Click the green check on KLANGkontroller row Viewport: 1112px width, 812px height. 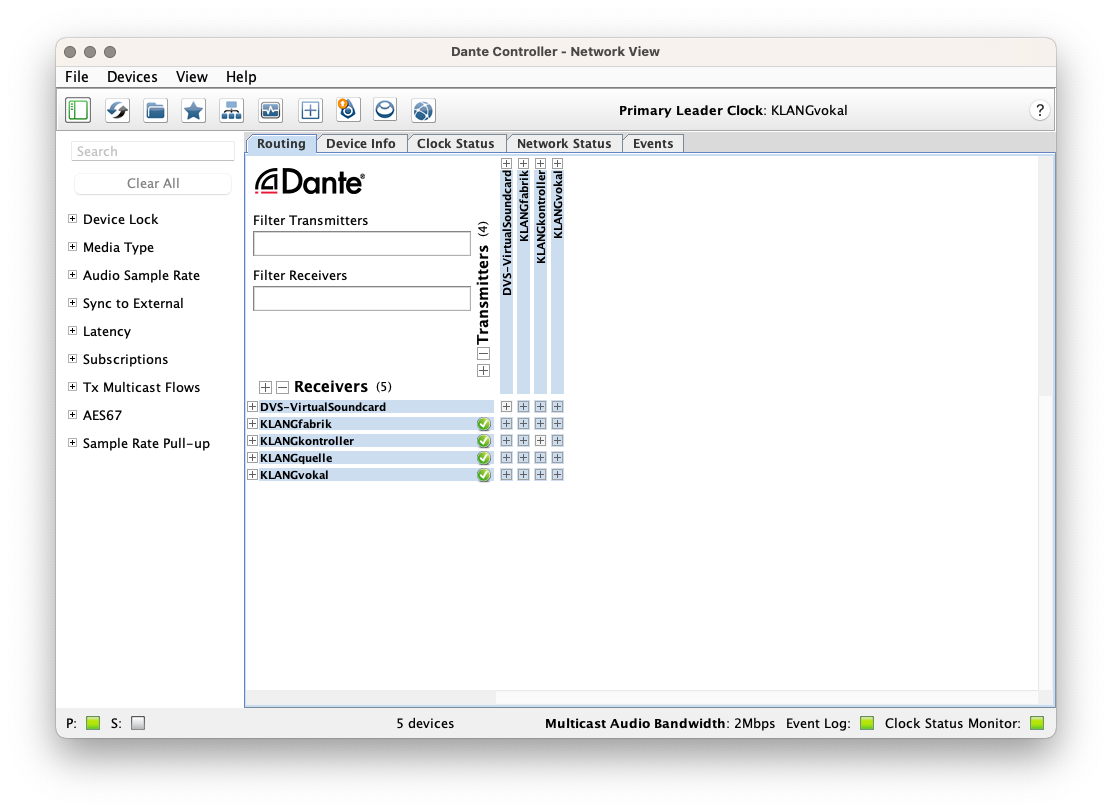pos(484,441)
